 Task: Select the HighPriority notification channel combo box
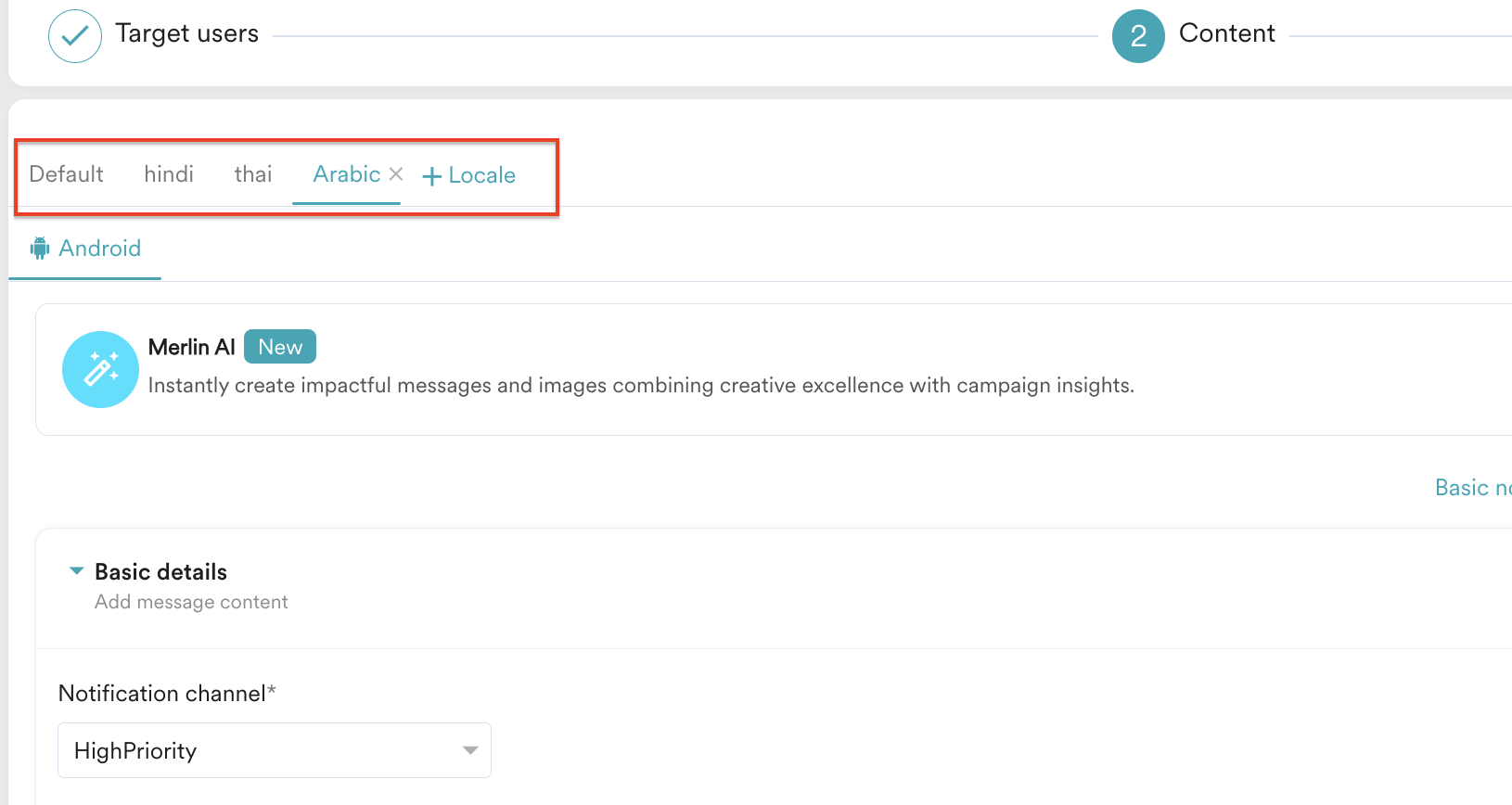point(260,750)
